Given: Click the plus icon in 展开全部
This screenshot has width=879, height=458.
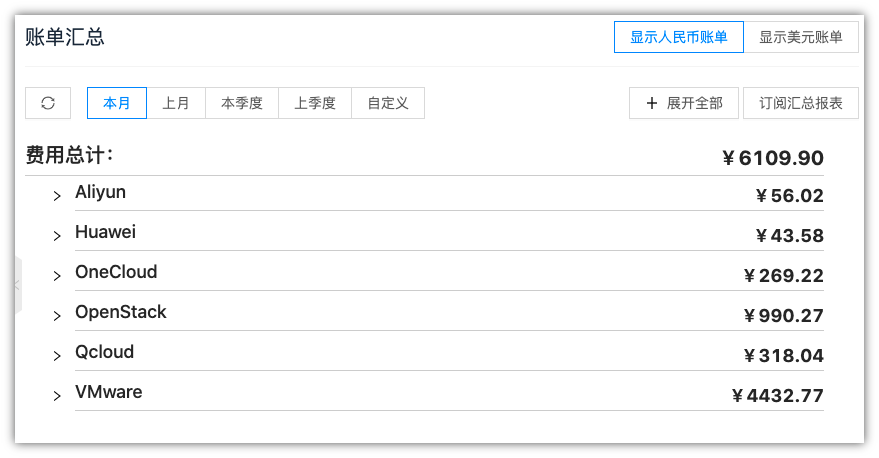Looking at the screenshot, I should coord(652,103).
